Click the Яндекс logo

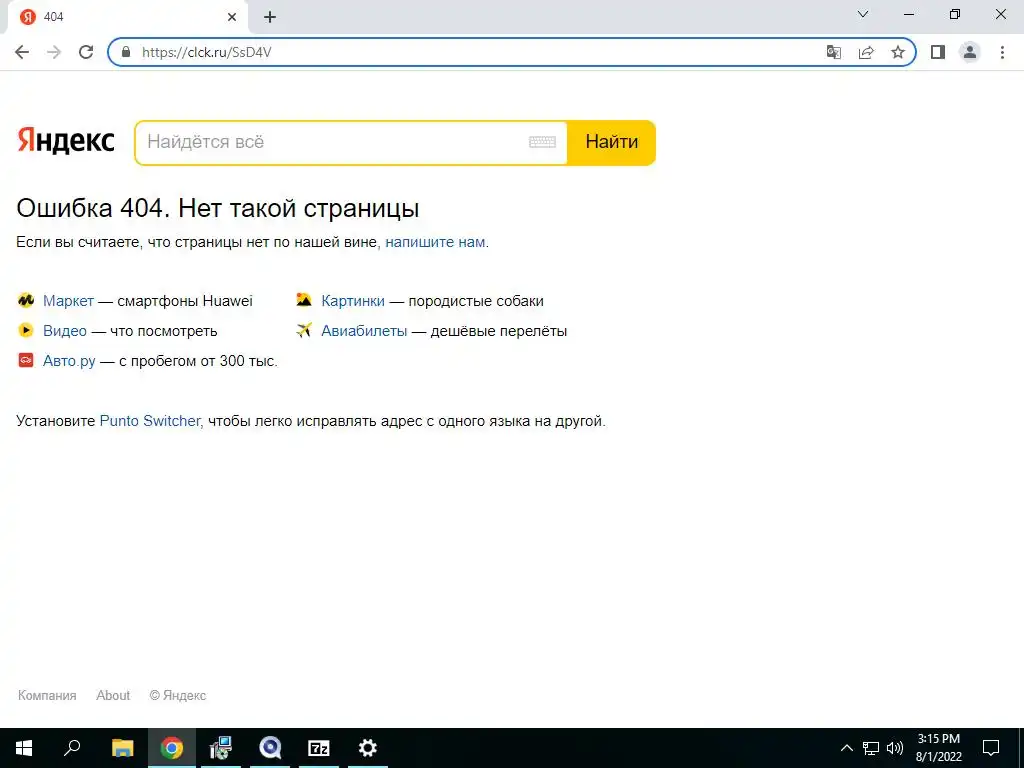65,140
